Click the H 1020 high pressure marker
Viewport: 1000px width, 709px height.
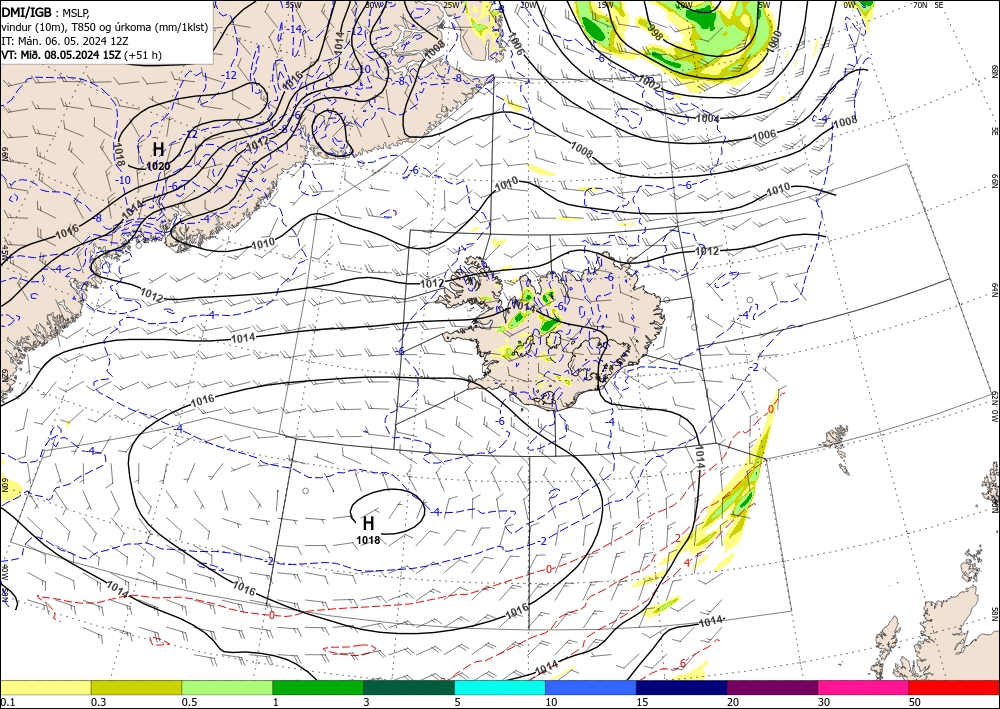coord(158,156)
